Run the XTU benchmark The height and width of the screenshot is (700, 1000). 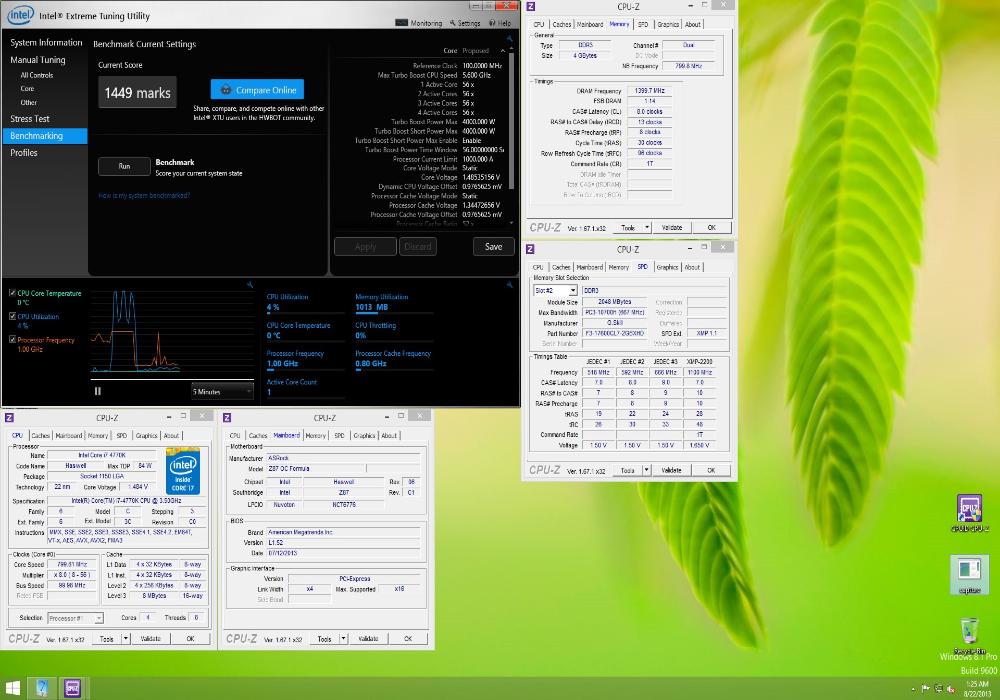click(124, 166)
